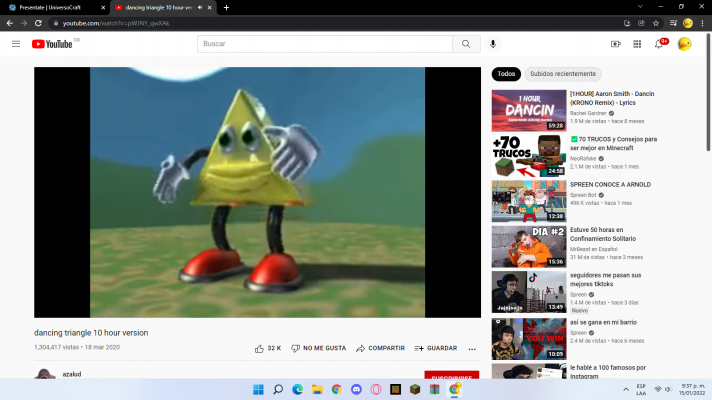Open the account avatar menu
Viewport: 712px width, 400px height.
click(684, 44)
